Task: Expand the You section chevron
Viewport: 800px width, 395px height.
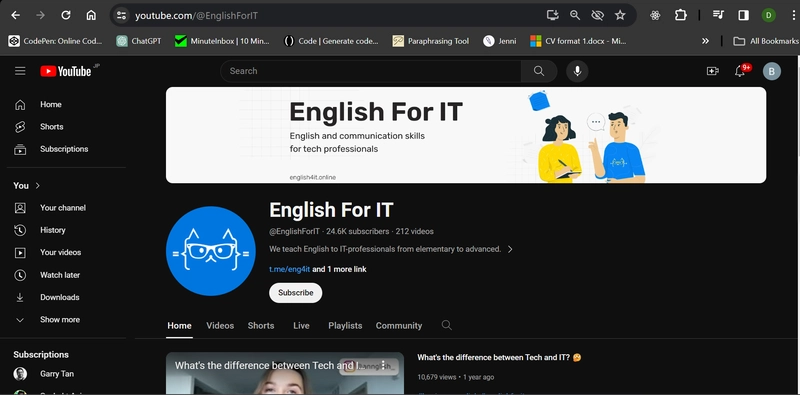Action: click(x=37, y=185)
